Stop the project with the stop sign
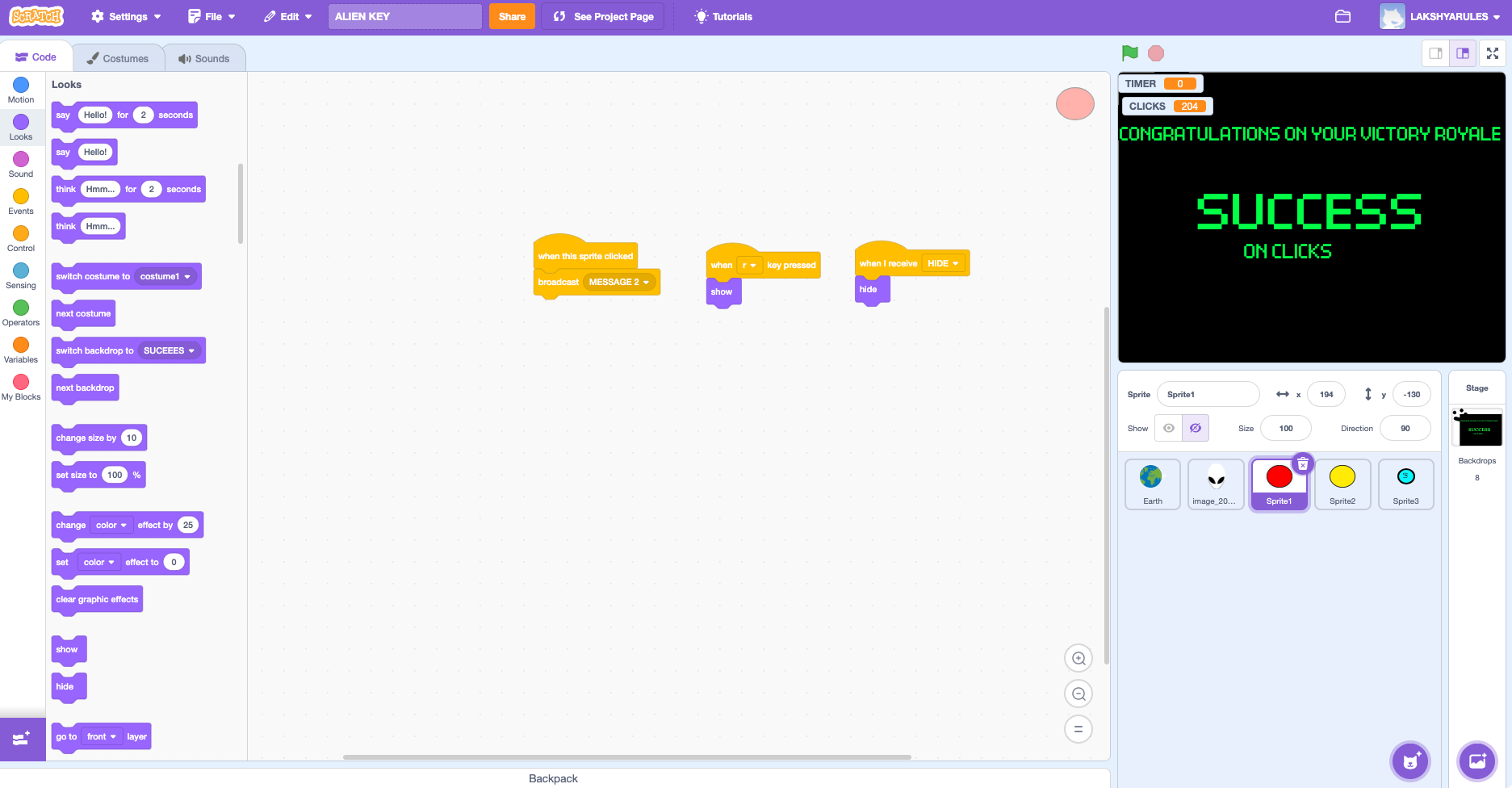 1156,52
